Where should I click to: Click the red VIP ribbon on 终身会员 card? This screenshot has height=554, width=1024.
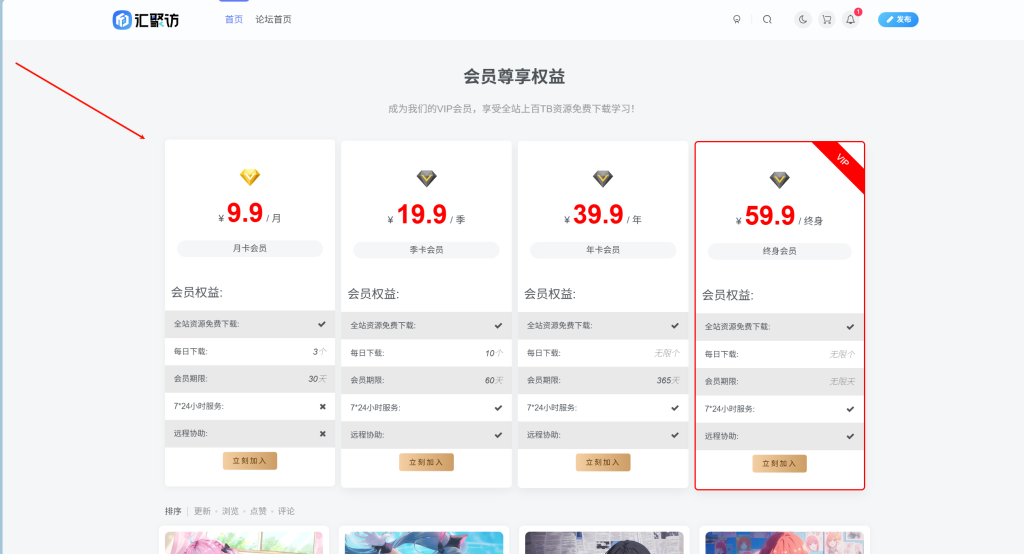tap(844, 161)
